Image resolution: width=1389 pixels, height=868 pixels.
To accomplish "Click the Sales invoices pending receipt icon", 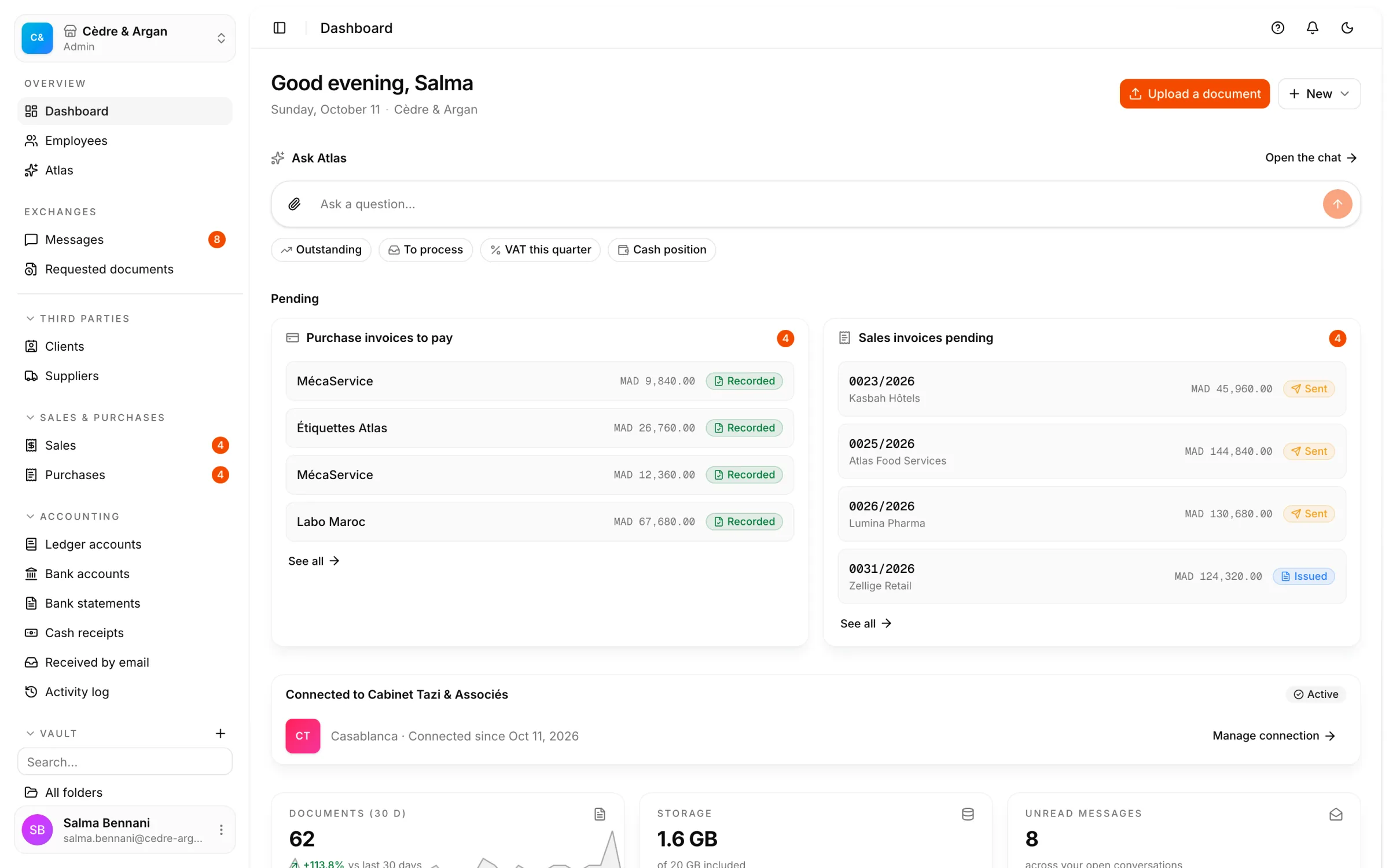I will tap(844, 337).
